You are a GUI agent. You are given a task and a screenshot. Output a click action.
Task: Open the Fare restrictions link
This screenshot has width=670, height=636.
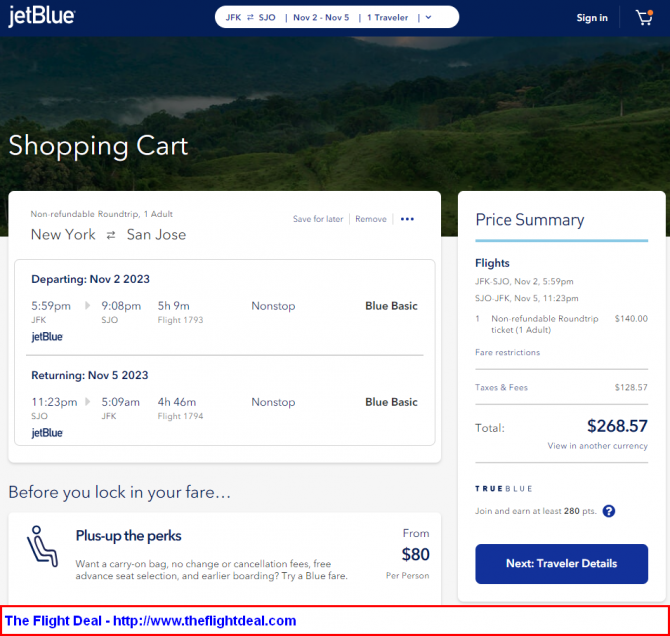(x=507, y=352)
